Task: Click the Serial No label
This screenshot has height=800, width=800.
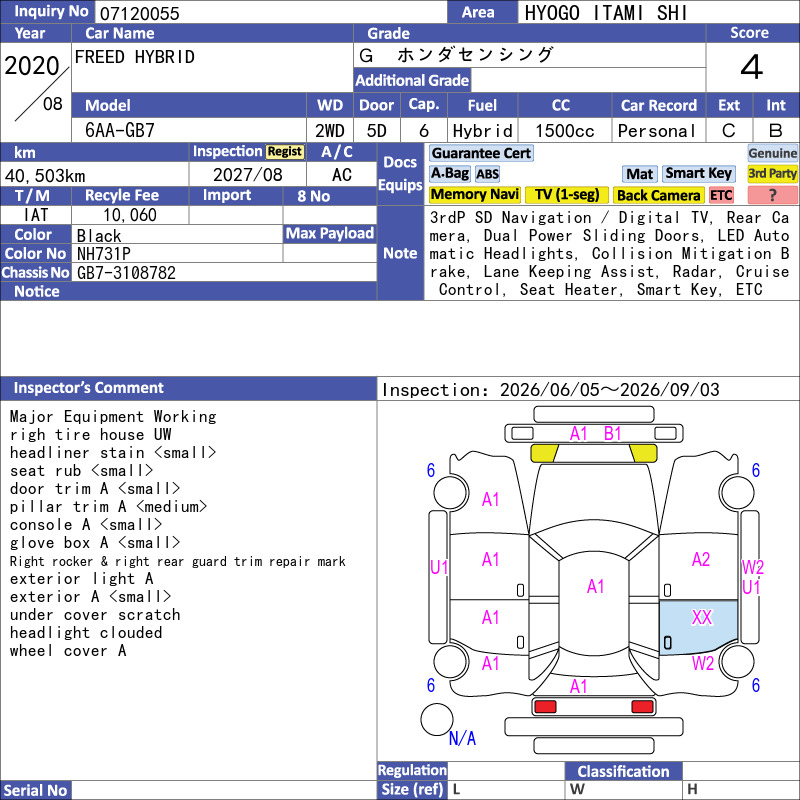Action: tap(35, 790)
